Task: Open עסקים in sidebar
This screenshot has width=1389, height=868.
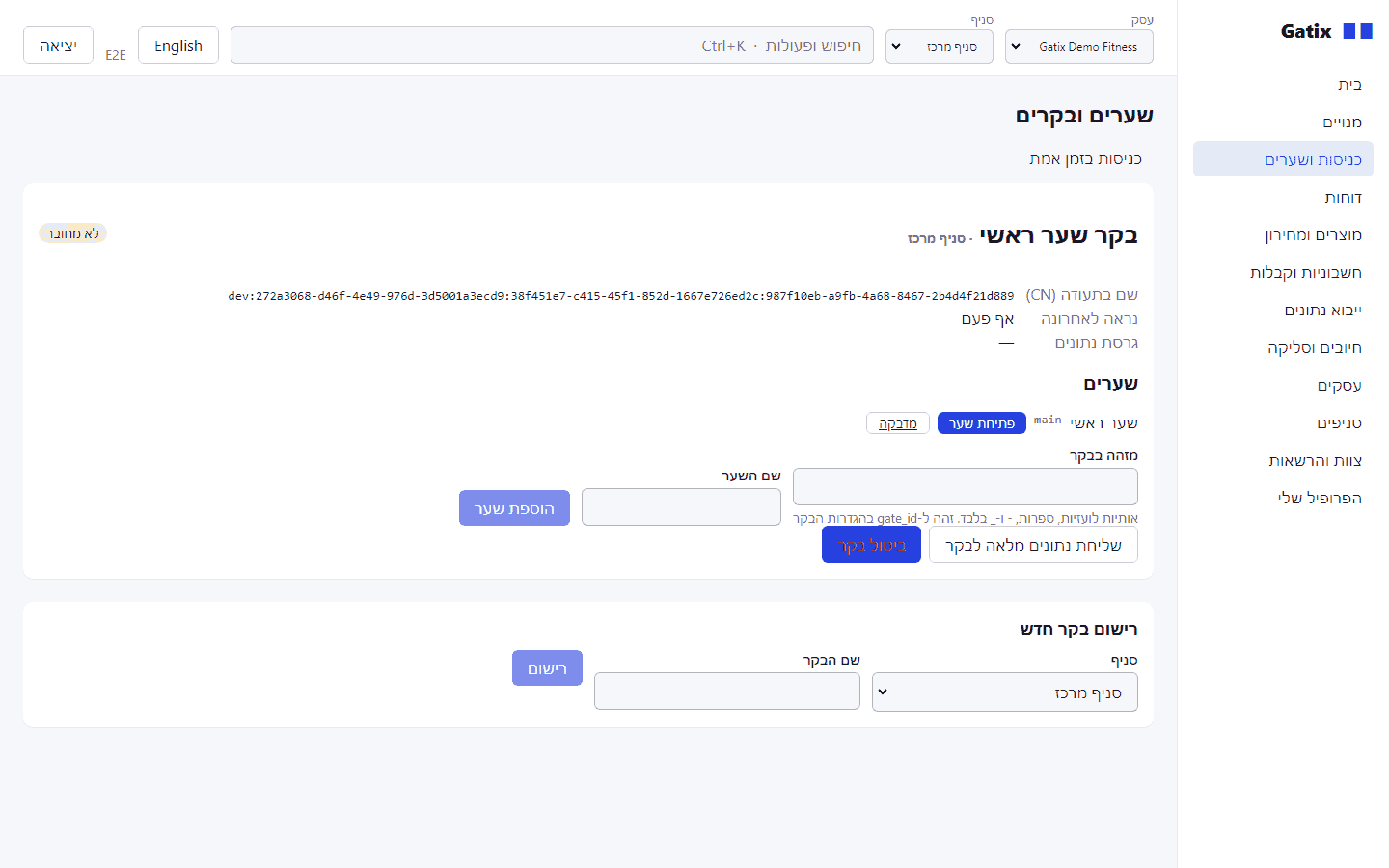Action: pos(1283,386)
